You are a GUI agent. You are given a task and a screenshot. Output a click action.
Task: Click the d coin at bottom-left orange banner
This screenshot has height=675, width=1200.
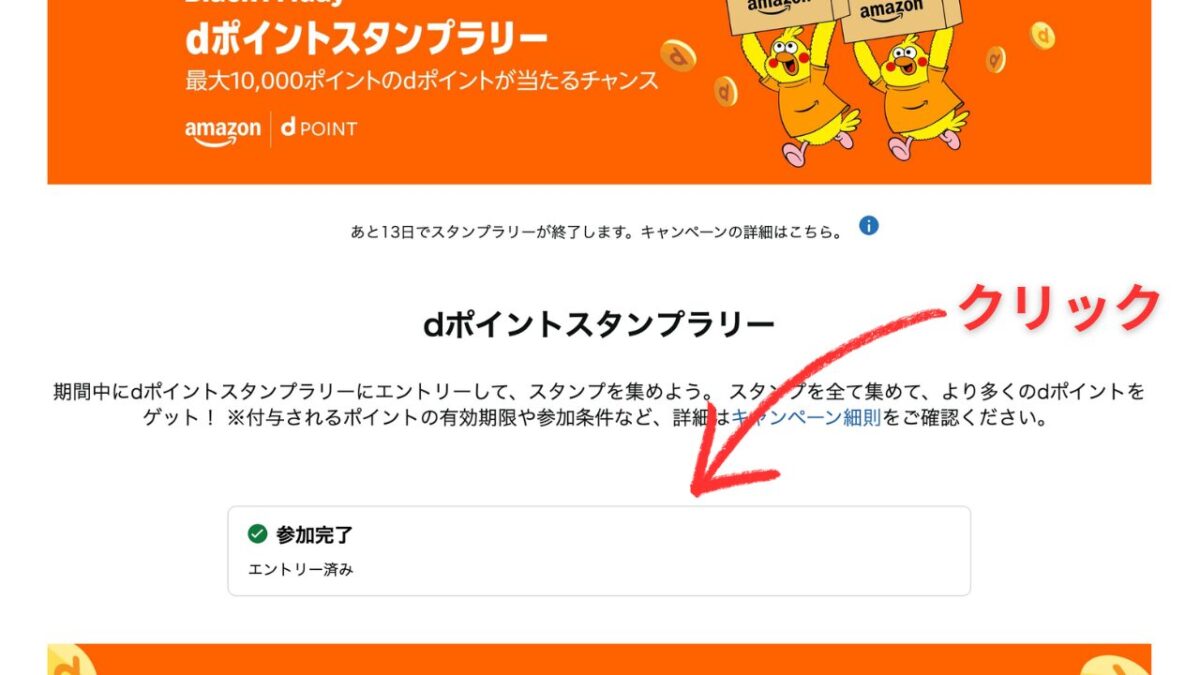coord(72,660)
